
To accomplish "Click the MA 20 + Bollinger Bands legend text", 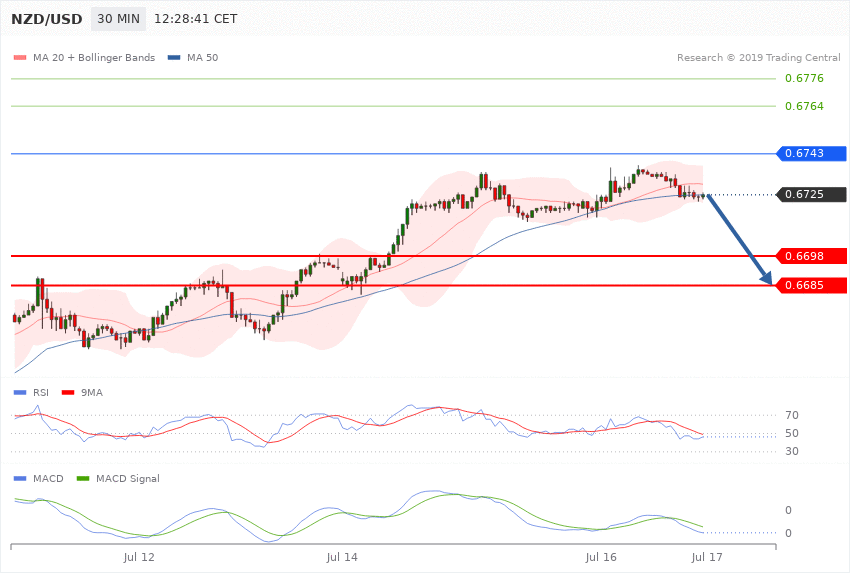I will [94, 57].
